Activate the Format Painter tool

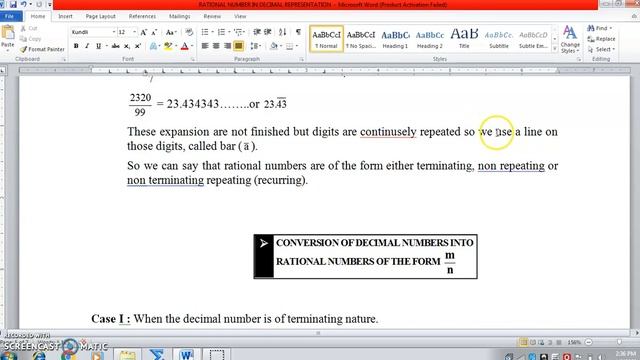tap(42, 49)
